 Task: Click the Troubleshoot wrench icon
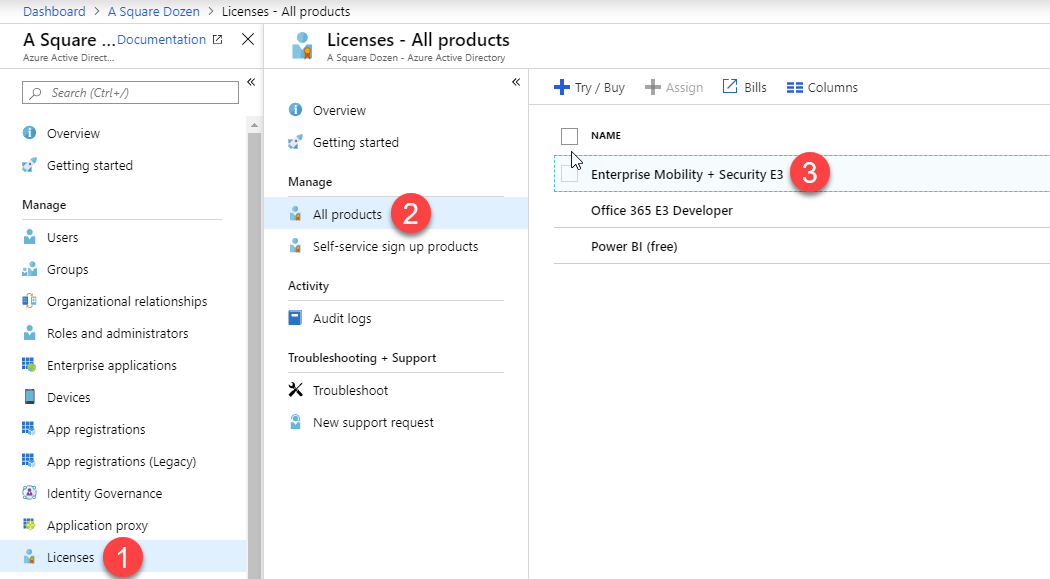pyautogui.click(x=295, y=390)
